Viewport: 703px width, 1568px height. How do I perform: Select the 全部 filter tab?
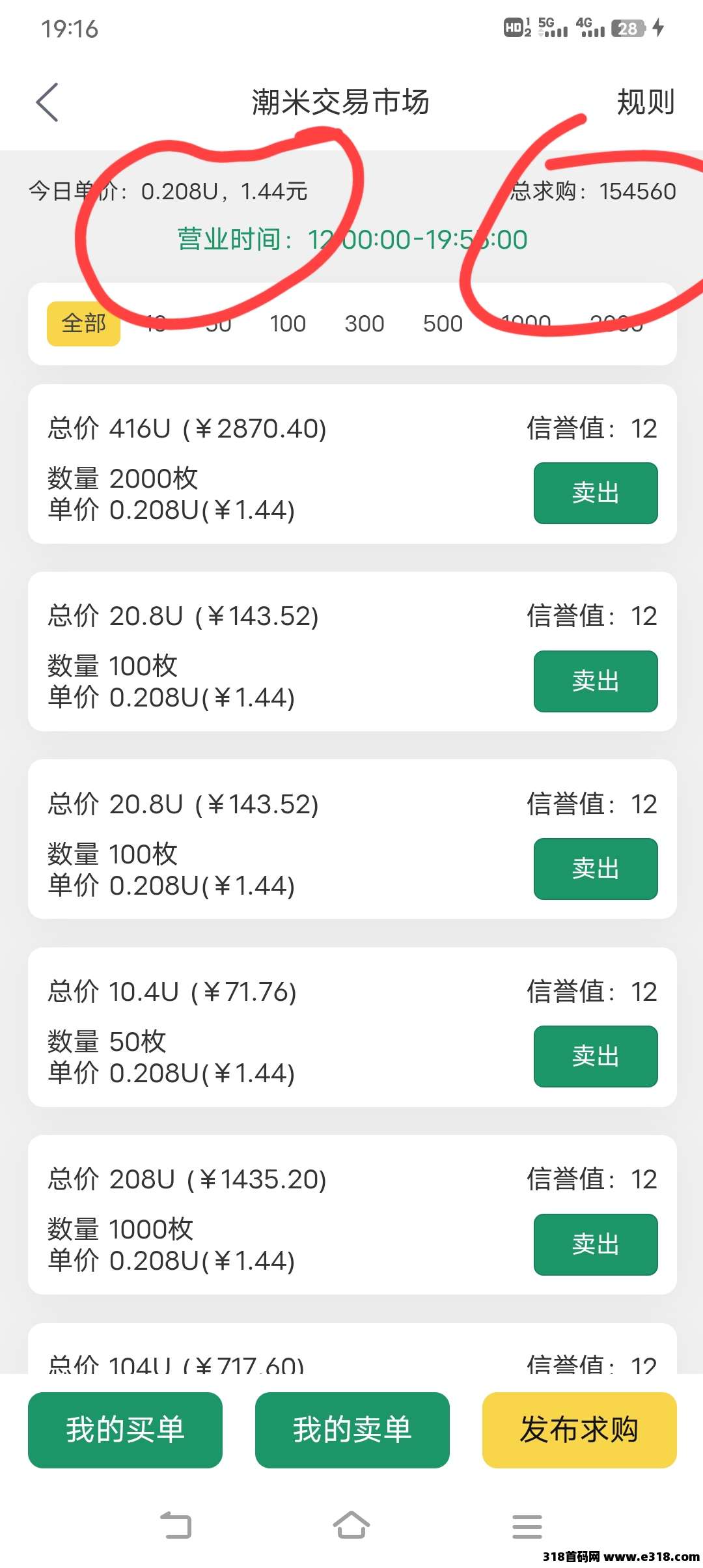83,324
